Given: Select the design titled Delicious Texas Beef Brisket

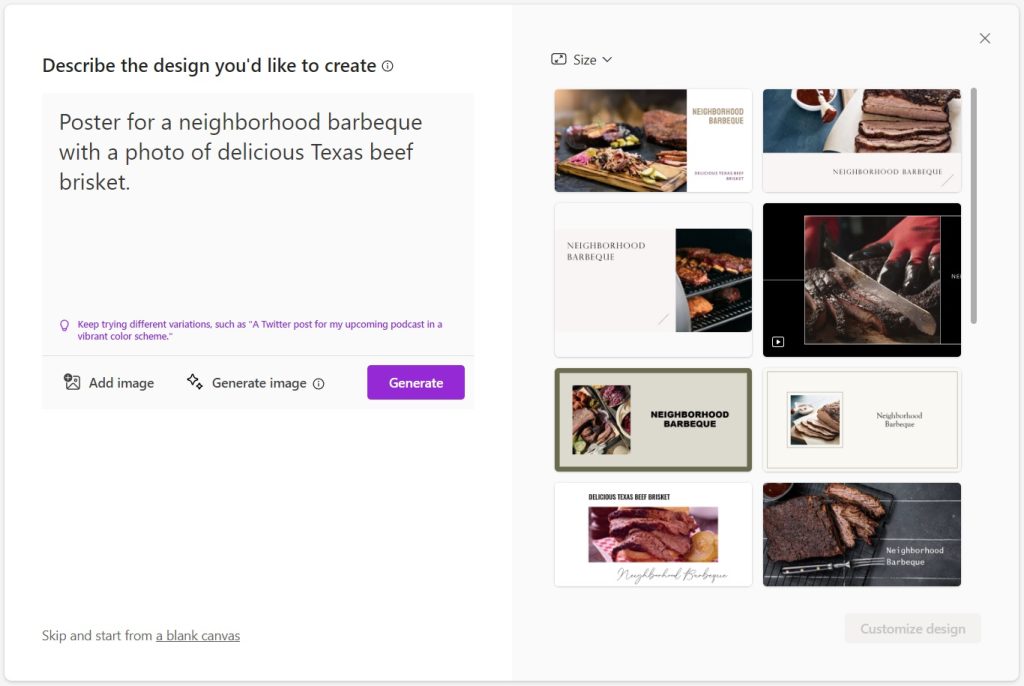Looking at the screenshot, I should (x=653, y=535).
